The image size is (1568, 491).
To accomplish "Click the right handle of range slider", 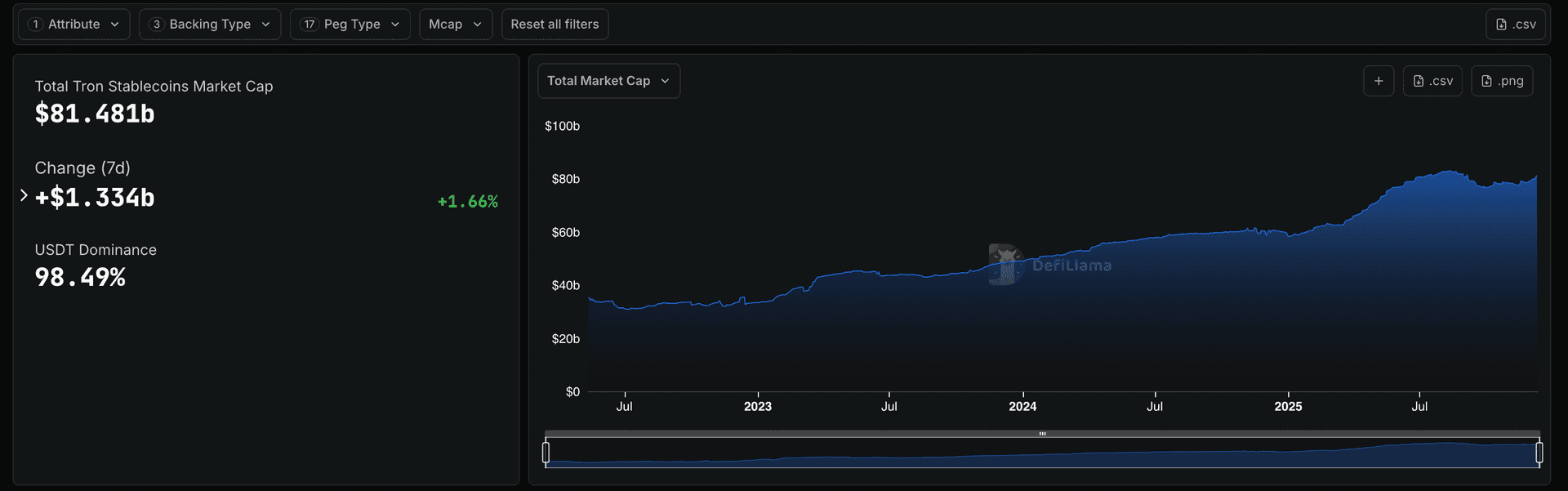I will click(1539, 452).
